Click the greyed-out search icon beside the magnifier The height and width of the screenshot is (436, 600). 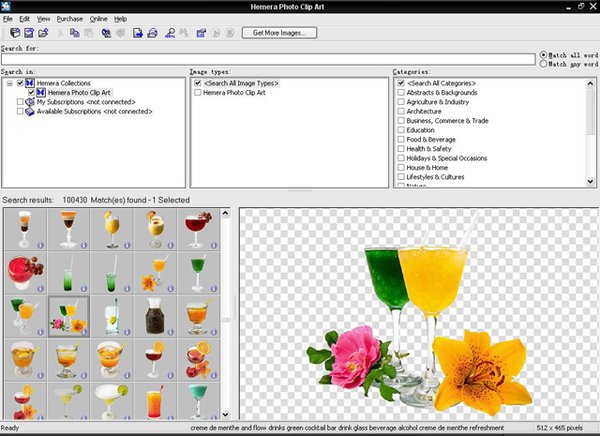coord(184,33)
